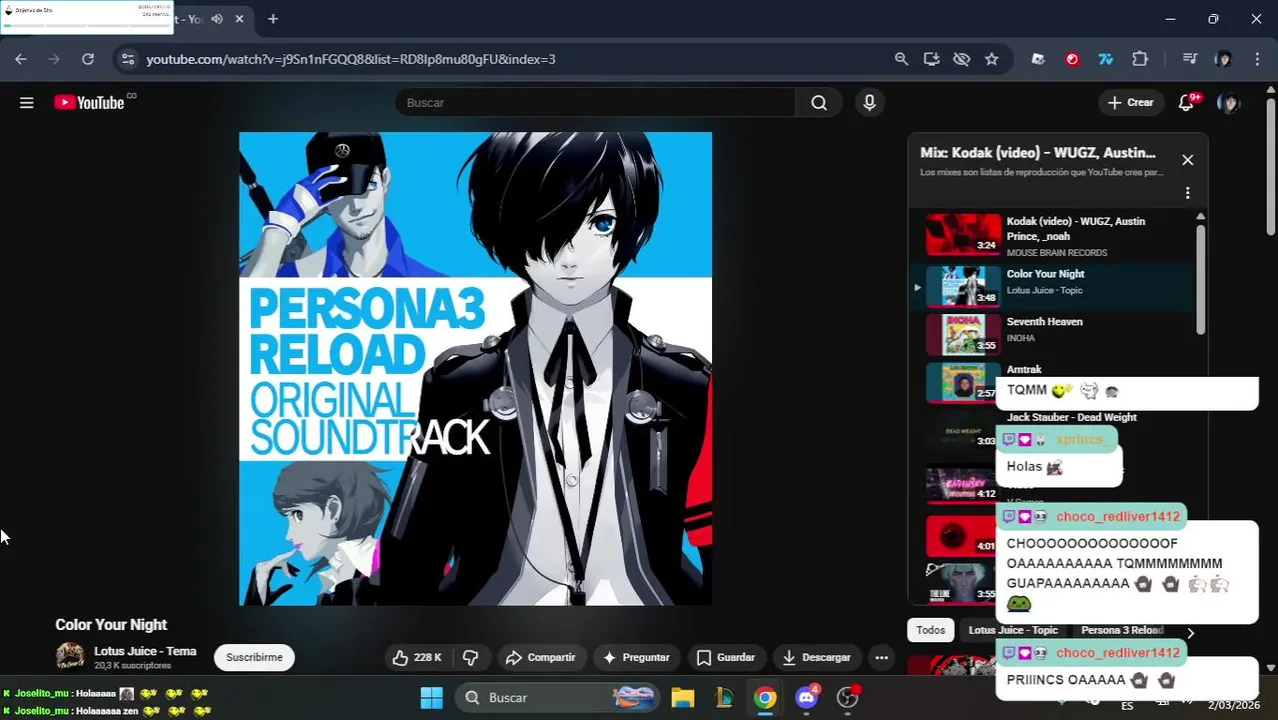Open OBS Studio from the taskbar
Viewport: 1278px width, 720px height.
848,697
